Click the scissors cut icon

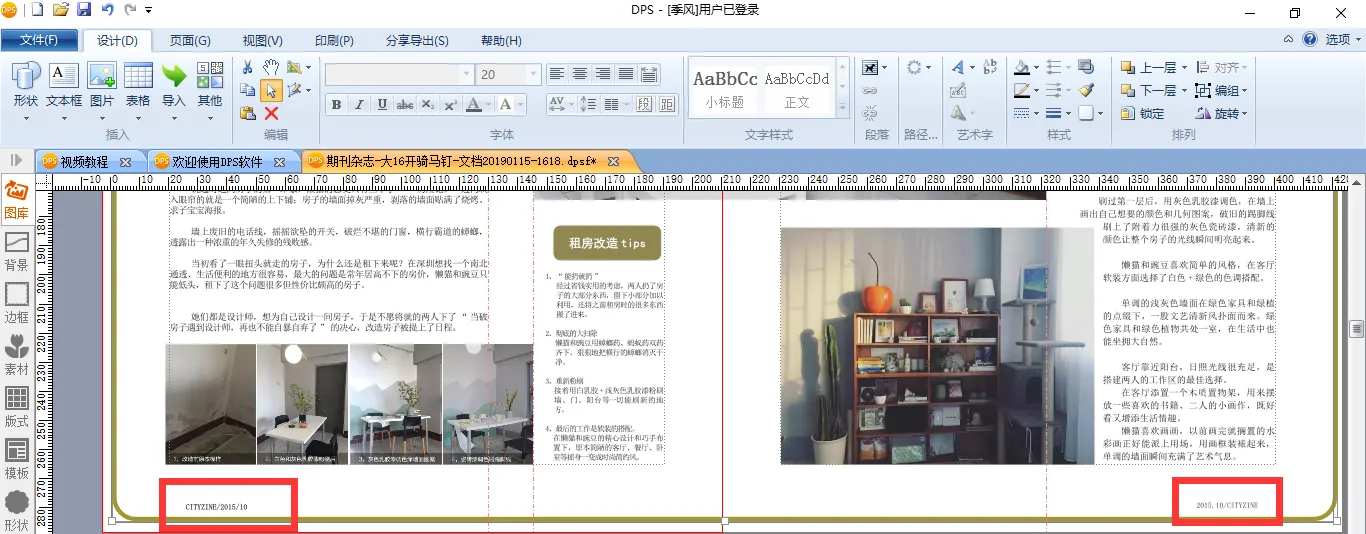[x=247, y=67]
